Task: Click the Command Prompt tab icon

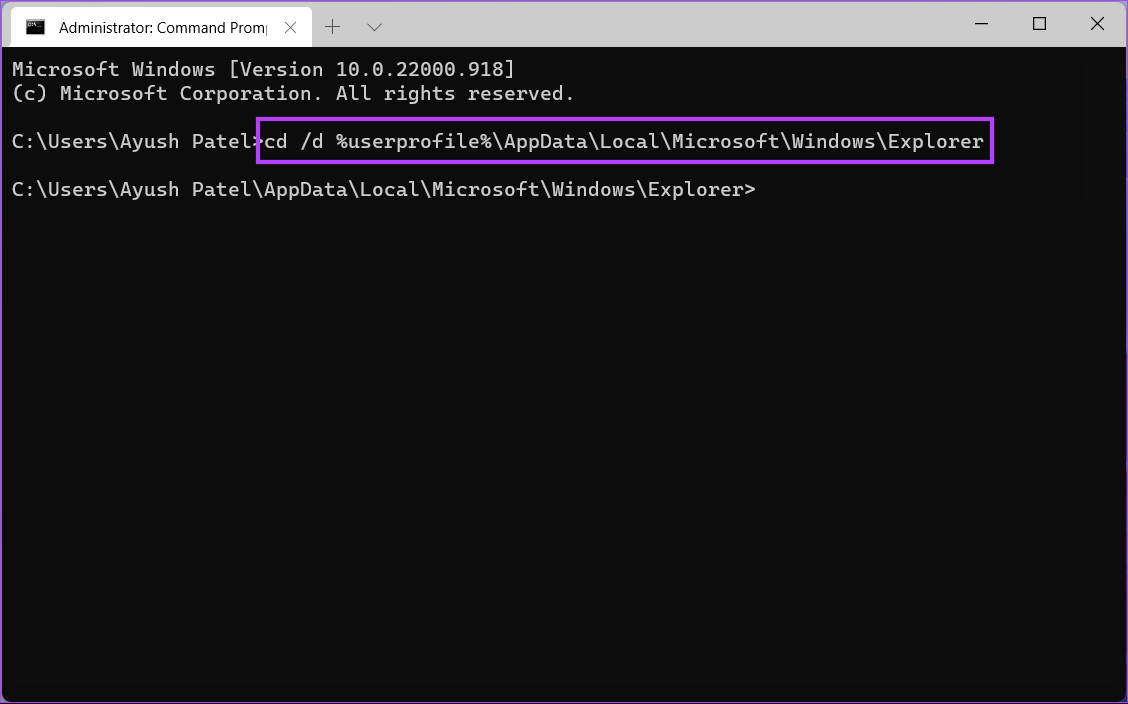Action: point(36,27)
